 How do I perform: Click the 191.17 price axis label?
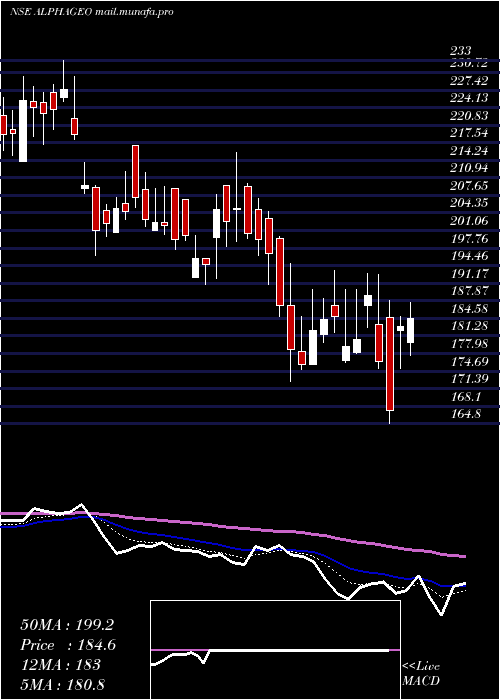point(471,274)
